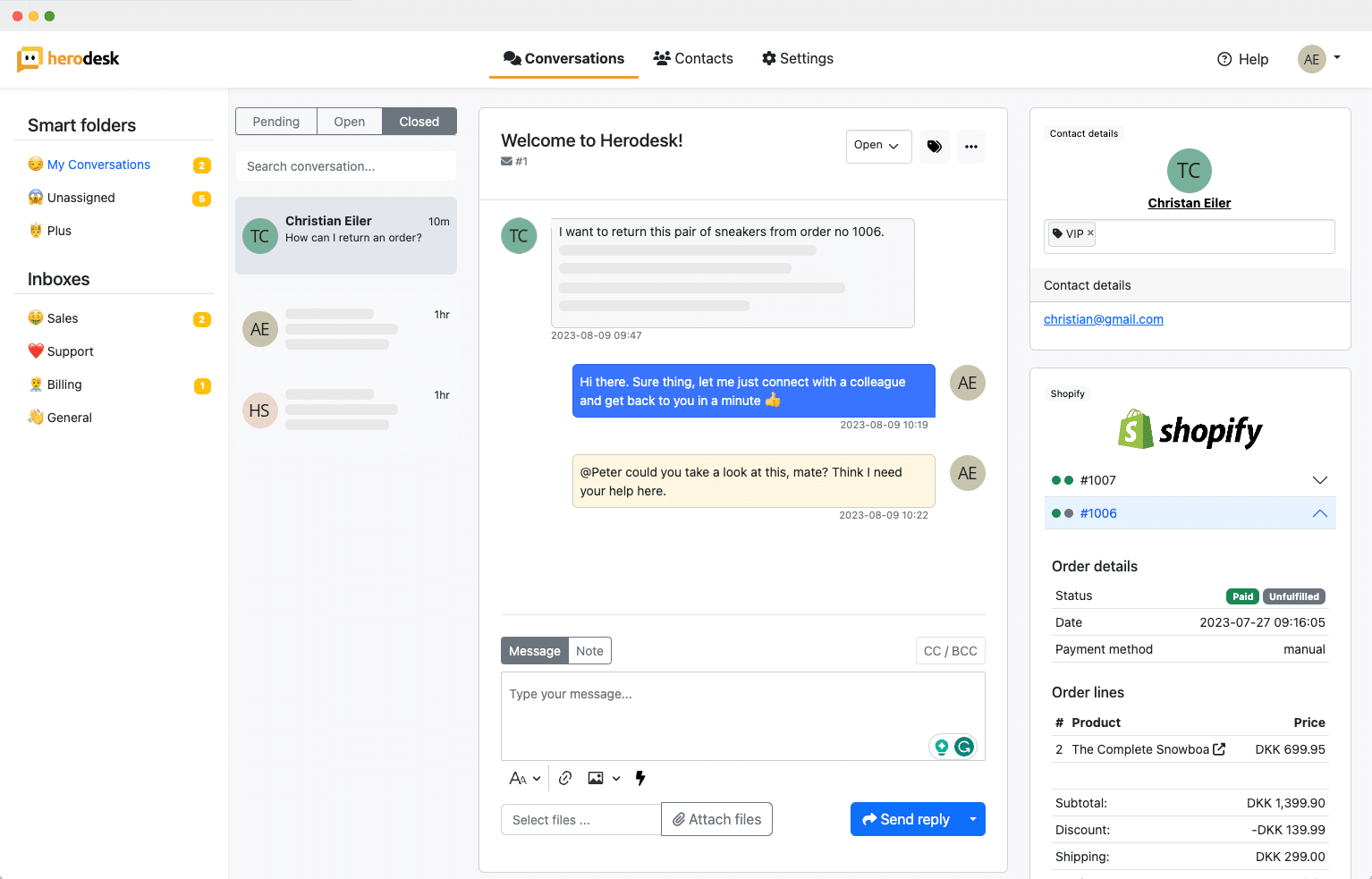Show Pending conversations
This screenshot has height=879, width=1372.
[276, 122]
